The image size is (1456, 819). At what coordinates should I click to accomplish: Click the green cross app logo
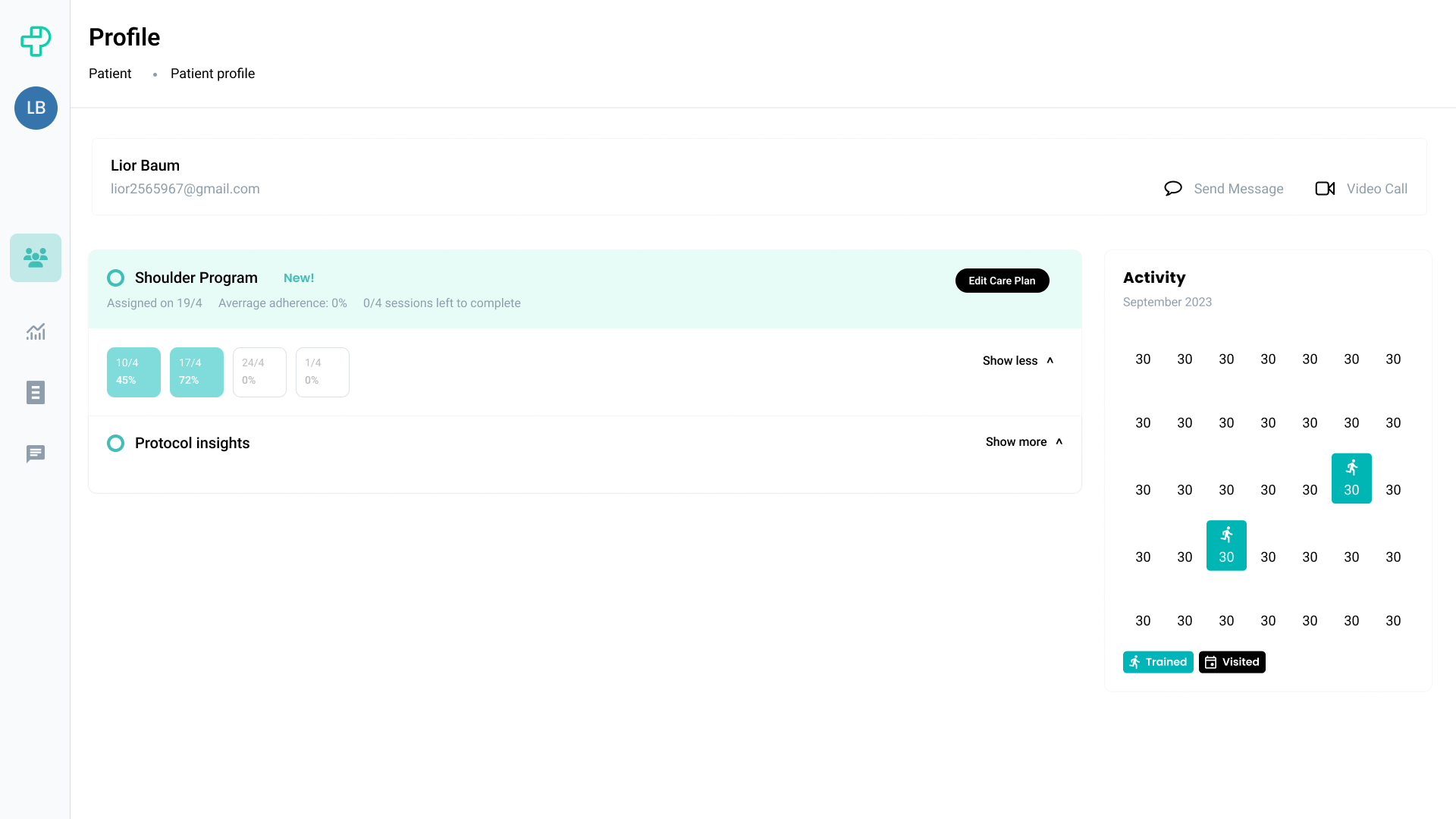coord(36,41)
